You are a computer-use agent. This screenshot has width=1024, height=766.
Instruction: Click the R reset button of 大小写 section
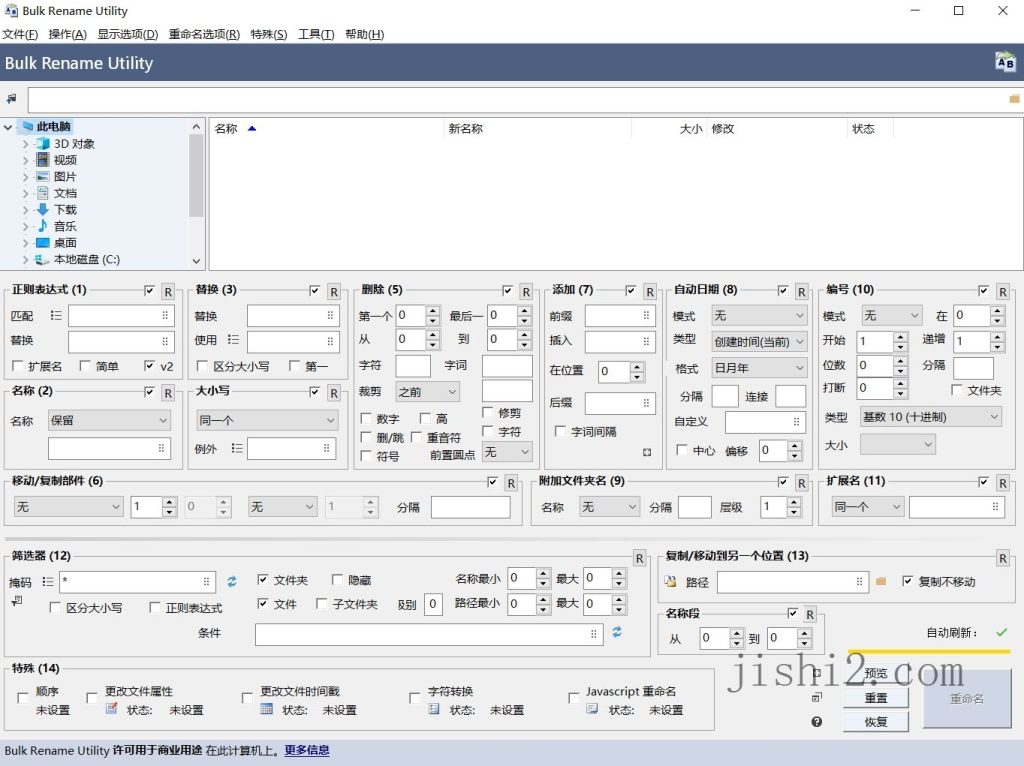334,393
